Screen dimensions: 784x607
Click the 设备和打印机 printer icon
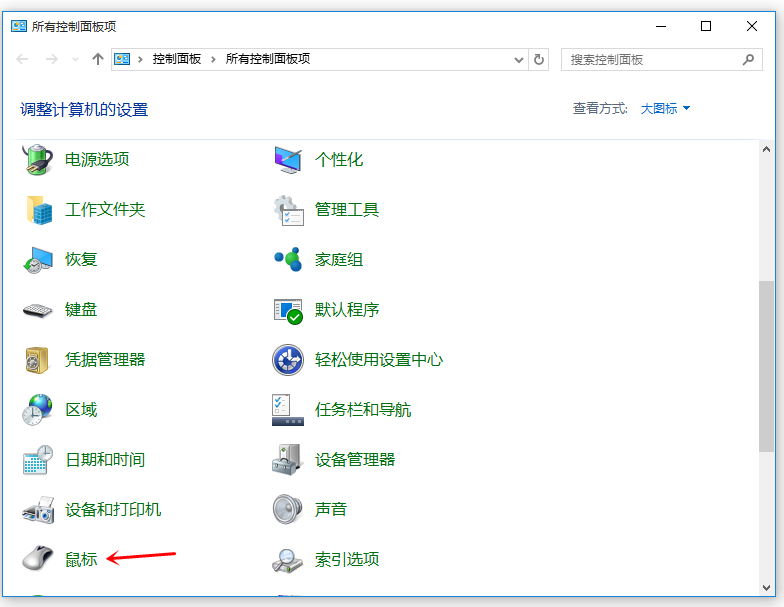pyautogui.click(x=38, y=510)
